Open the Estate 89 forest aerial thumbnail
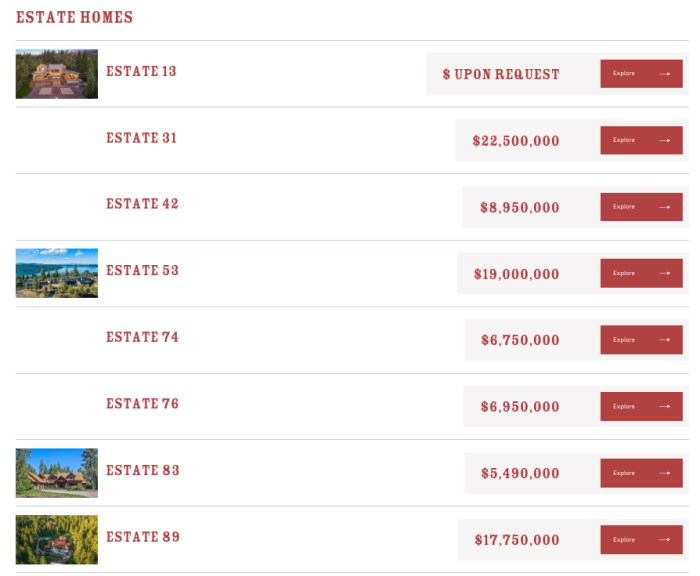The height and width of the screenshot is (576, 700). tap(57, 539)
